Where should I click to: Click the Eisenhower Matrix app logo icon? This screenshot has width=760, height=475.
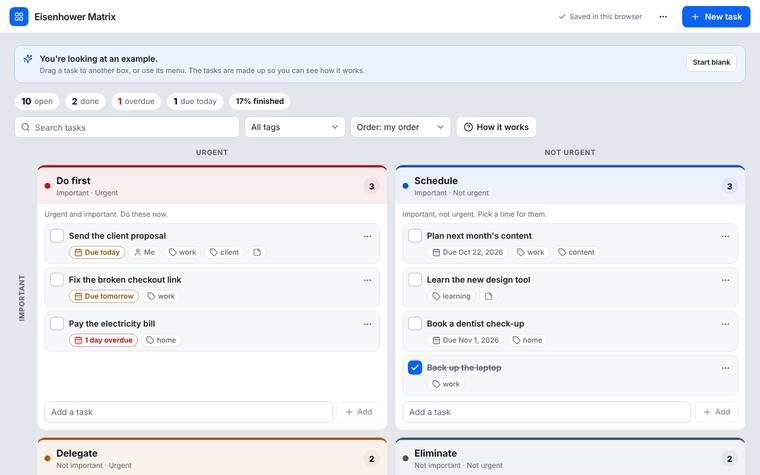pos(19,16)
